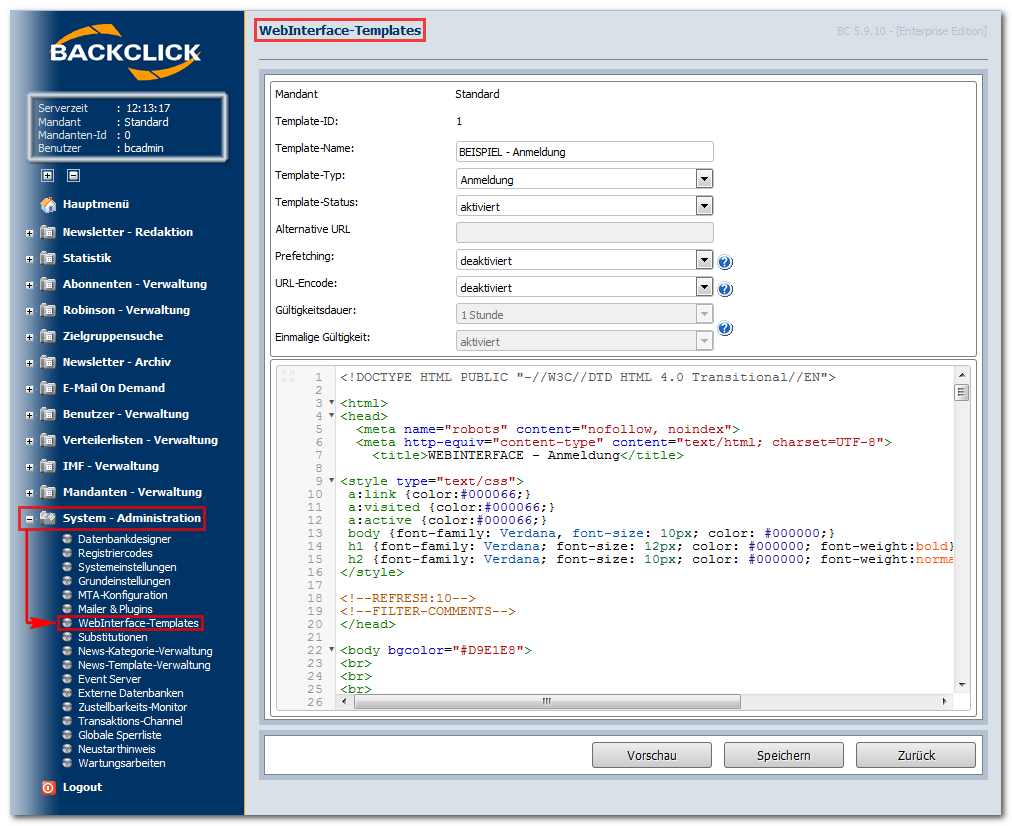Image resolution: width=1012 pixels, height=826 pixels.
Task: Click the Speichern button
Action: [784, 755]
